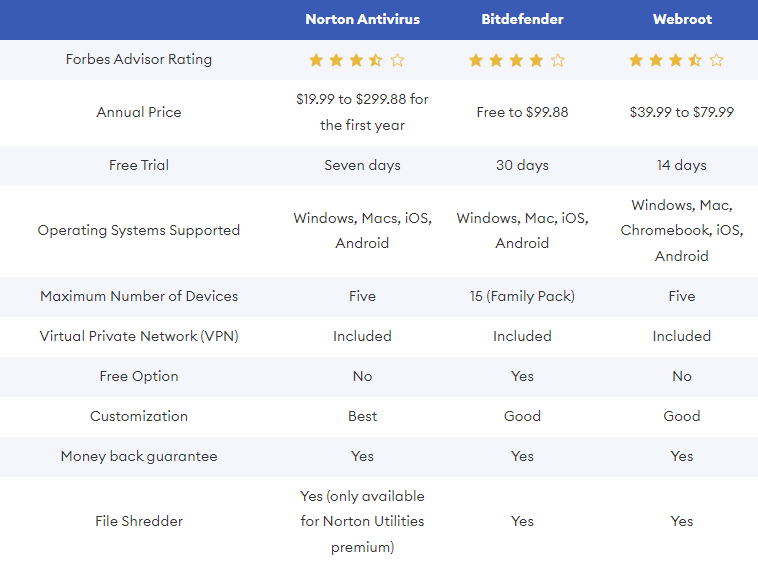Image resolution: width=758 pixels, height=564 pixels.
Task: Click Bitdefender's 'Windows, Mac, iOS, Android' cell
Action: [522, 231]
